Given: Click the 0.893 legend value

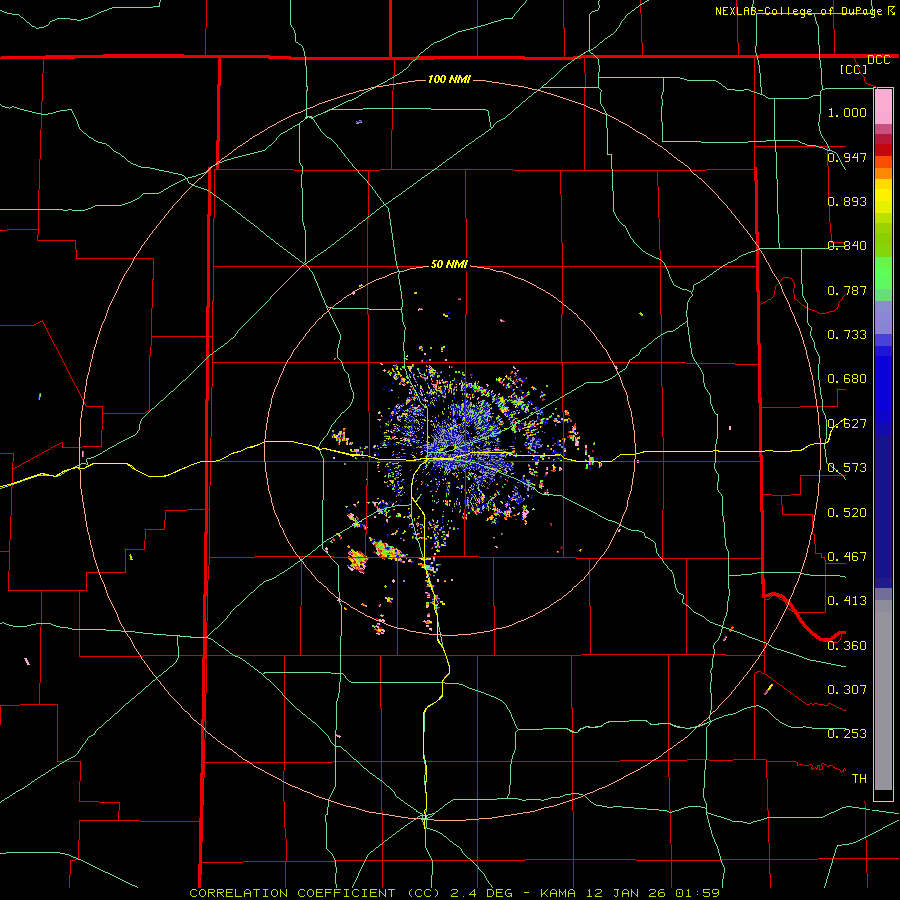Looking at the screenshot, I should click(847, 201).
